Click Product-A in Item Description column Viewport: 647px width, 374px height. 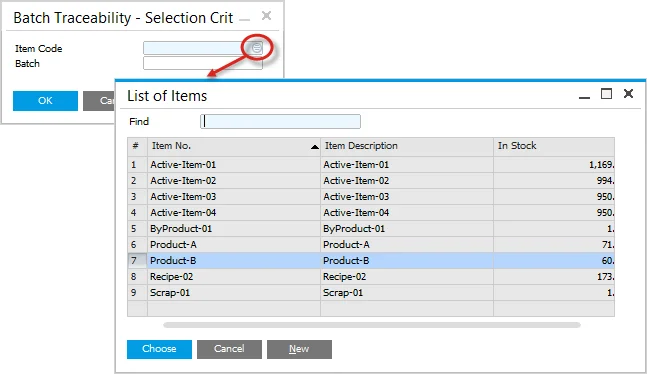tap(407, 245)
